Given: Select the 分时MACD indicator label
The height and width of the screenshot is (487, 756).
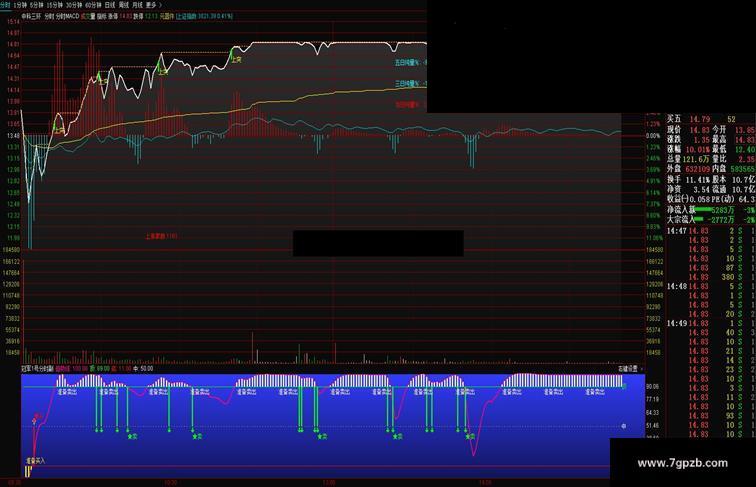Looking at the screenshot, I should pyautogui.click(x=68, y=16).
